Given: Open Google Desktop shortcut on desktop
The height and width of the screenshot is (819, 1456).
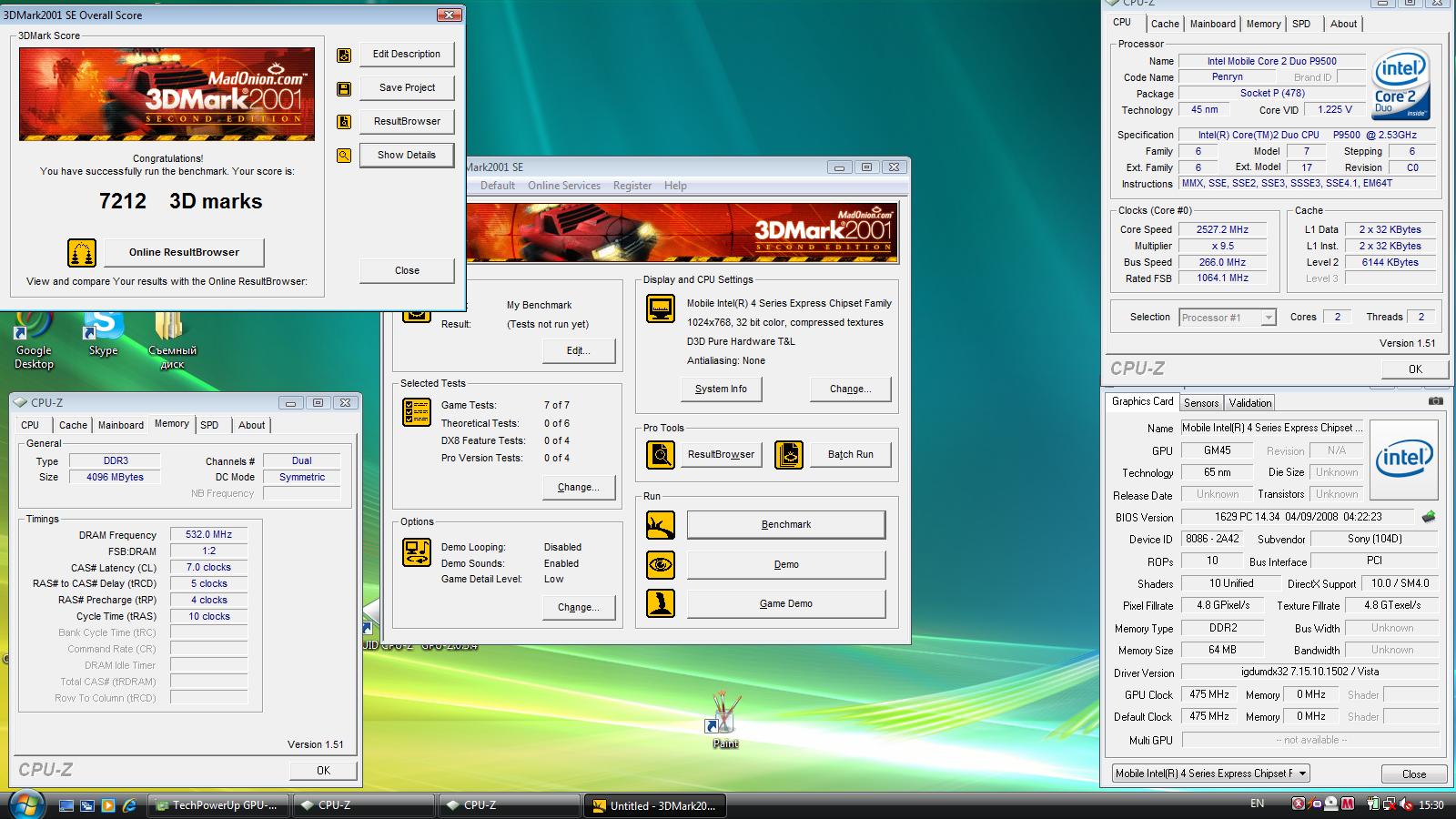Looking at the screenshot, I should click(x=34, y=340).
